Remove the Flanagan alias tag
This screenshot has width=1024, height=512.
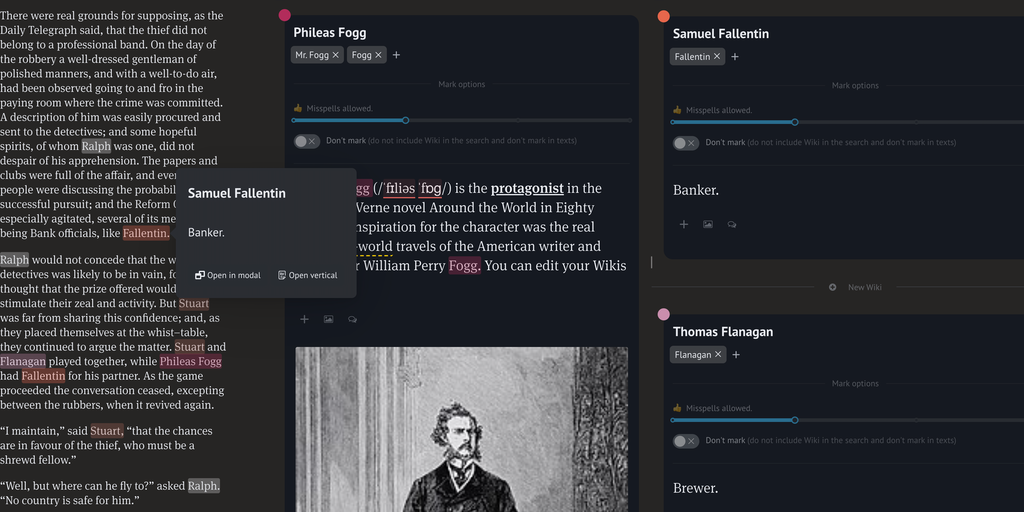(x=718, y=355)
